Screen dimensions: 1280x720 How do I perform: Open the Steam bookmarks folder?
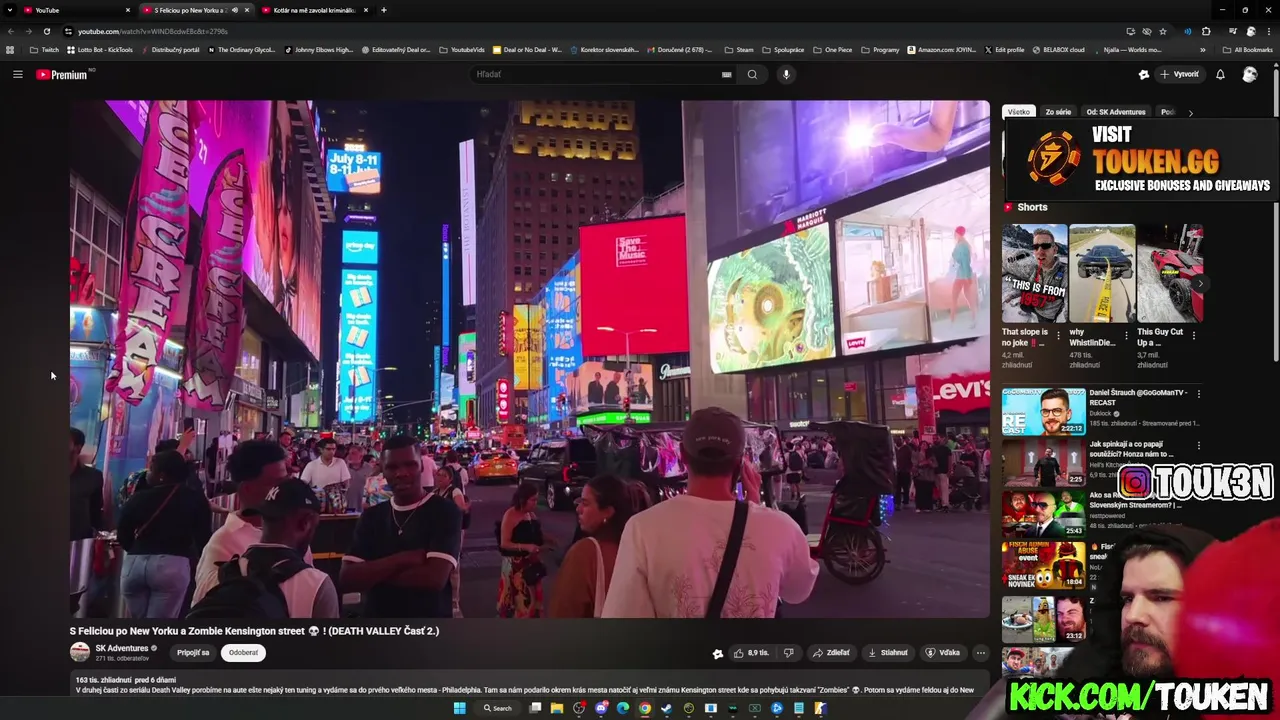[x=738, y=50]
